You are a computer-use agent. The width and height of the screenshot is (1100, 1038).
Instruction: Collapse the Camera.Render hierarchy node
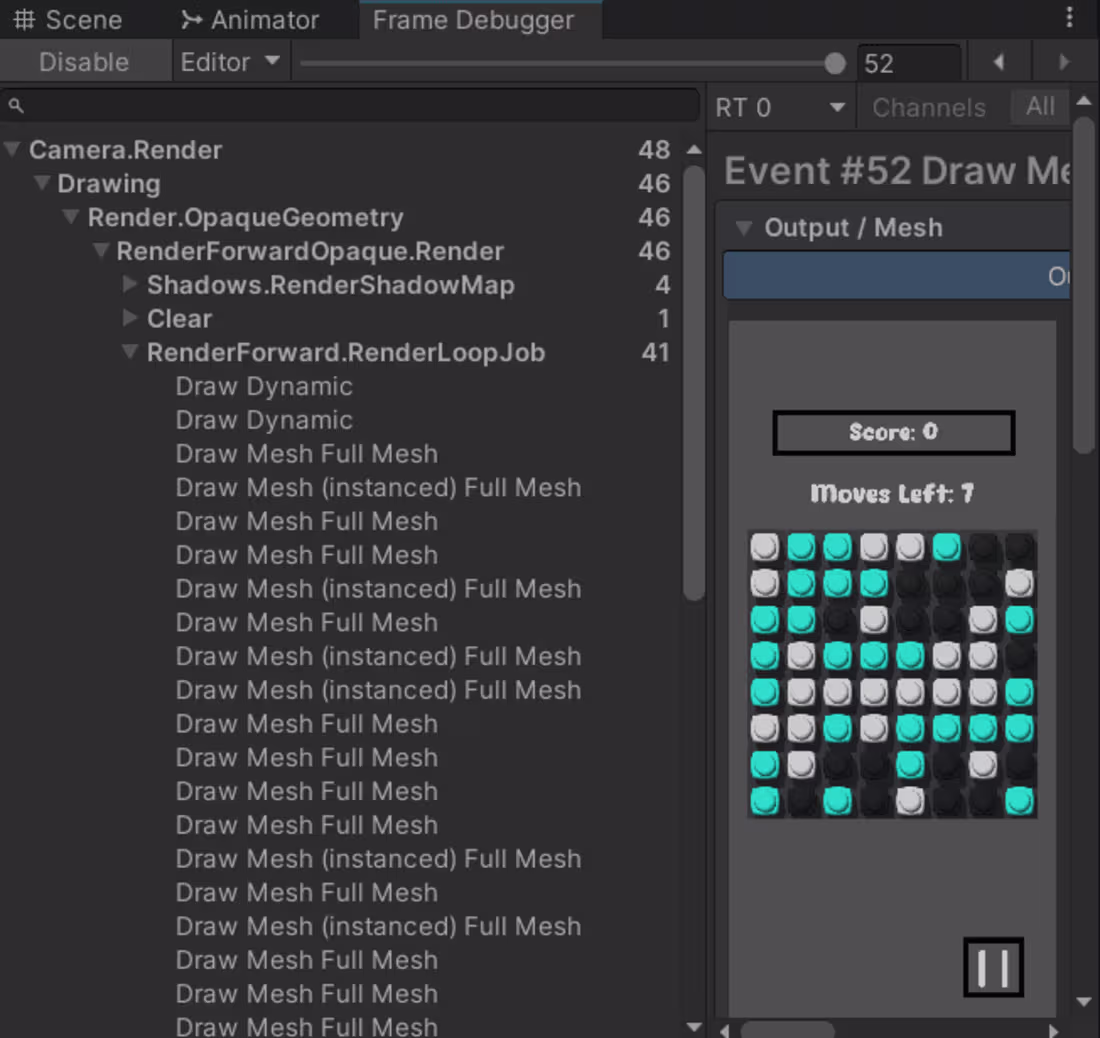pyautogui.click(x=11, y=149)
